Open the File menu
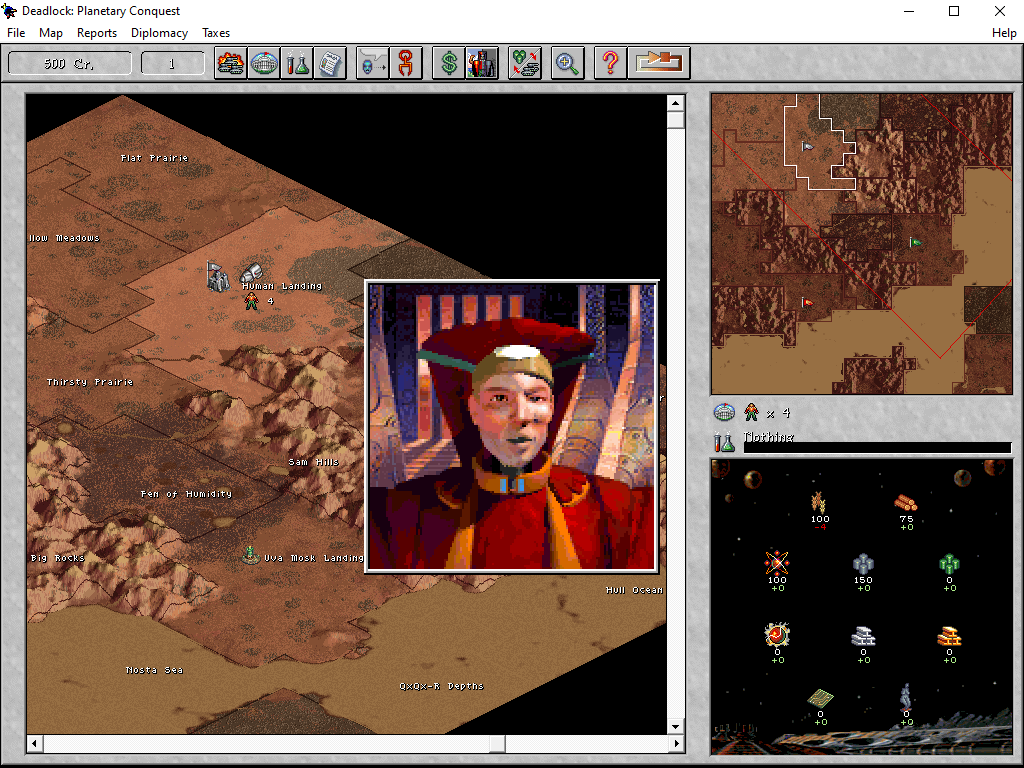 tap(16, 33)
